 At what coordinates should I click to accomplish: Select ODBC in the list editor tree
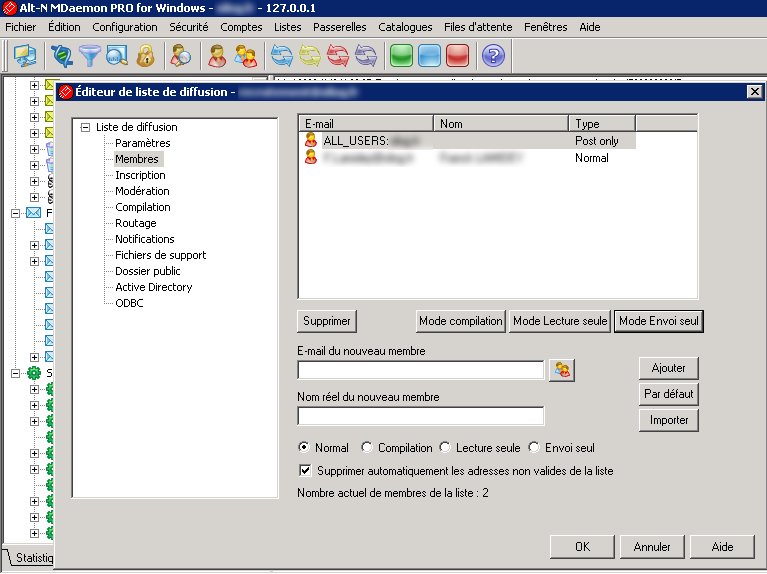[x=129, y=303]
